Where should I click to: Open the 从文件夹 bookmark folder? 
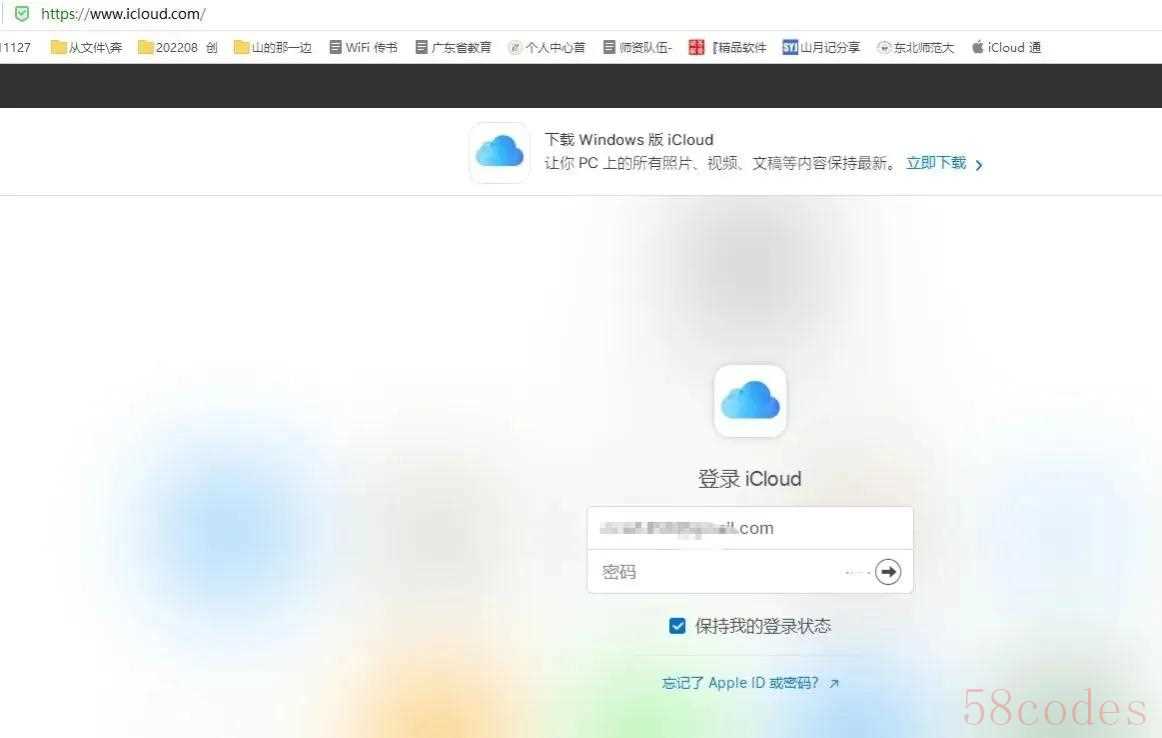tap(86, 47)
